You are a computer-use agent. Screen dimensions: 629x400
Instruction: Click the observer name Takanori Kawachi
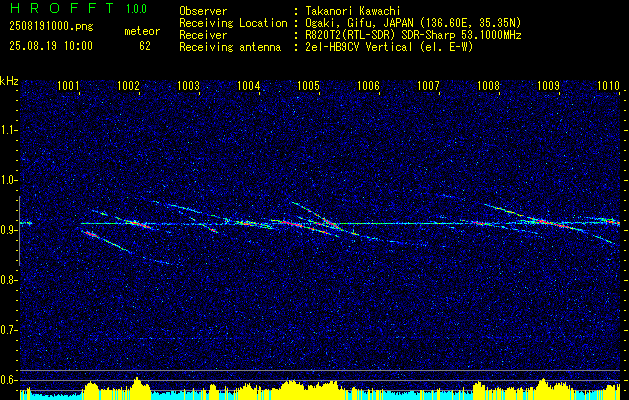tap(352, 11)
